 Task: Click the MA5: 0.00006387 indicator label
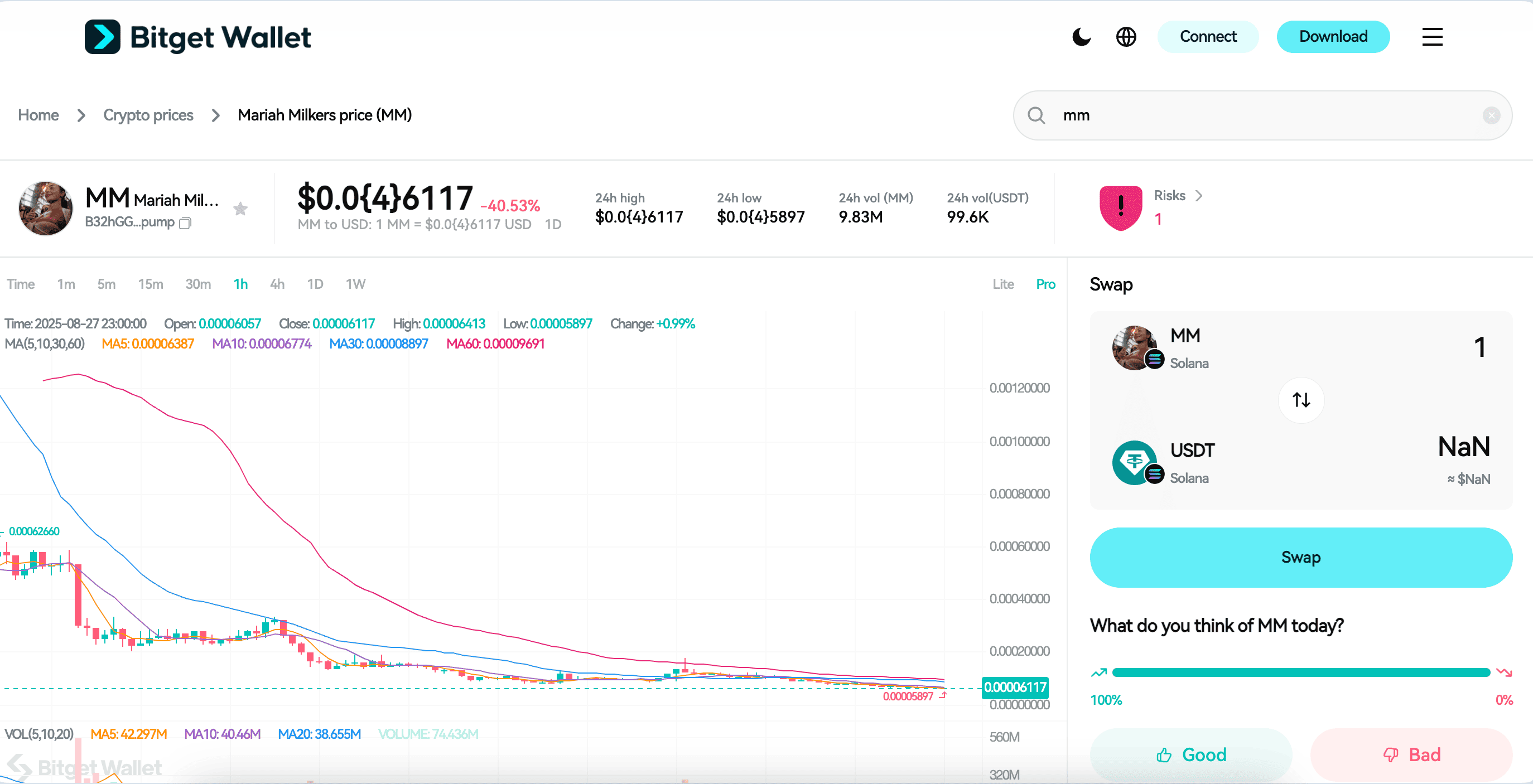(148, 344)
